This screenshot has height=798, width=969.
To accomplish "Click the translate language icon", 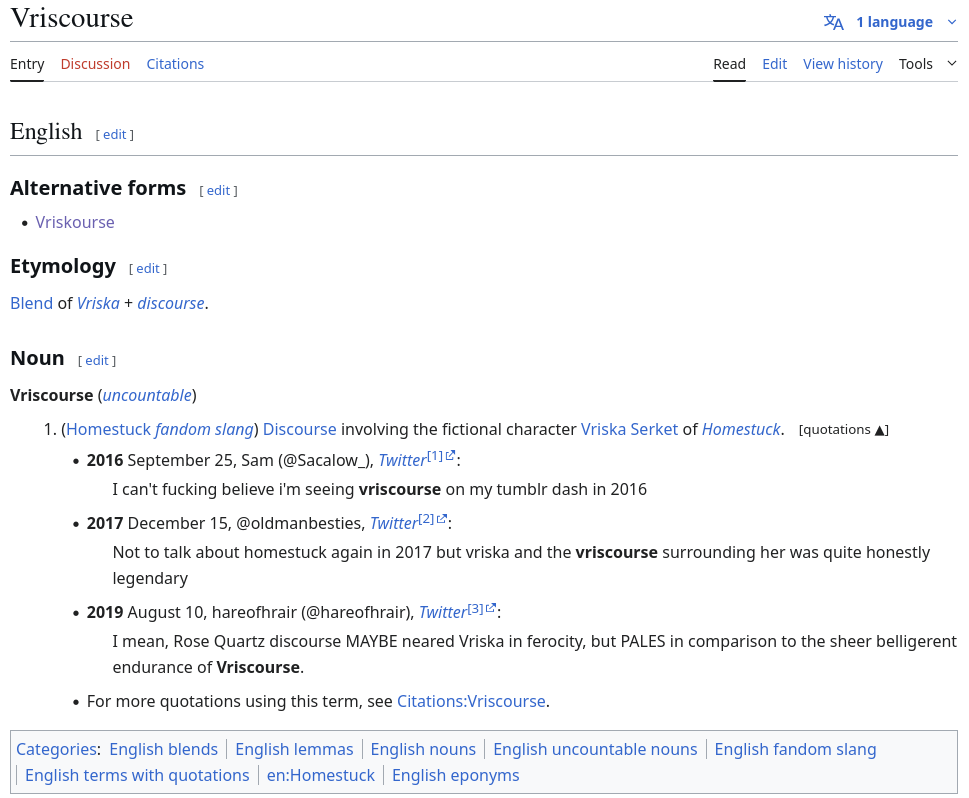I will coord(833,22).
